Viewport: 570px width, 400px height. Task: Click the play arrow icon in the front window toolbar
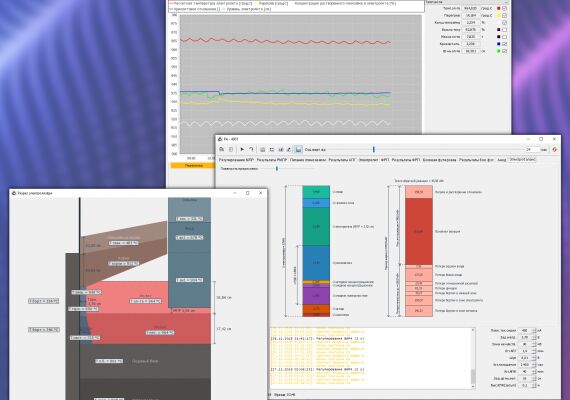coord(242,149)
